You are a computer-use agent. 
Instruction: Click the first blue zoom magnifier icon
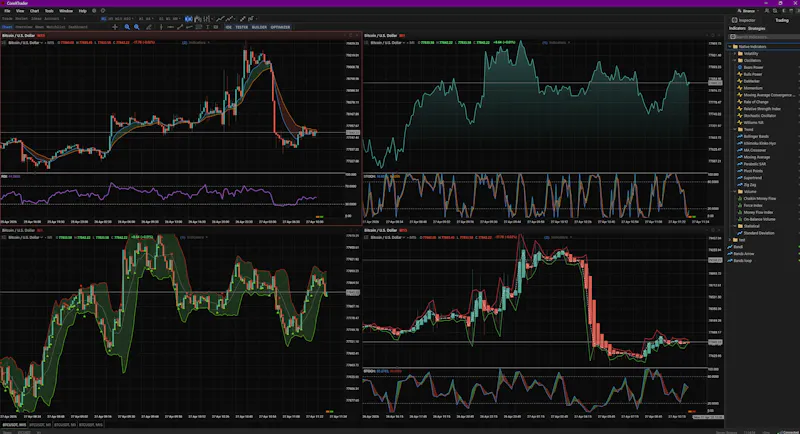tap(127, 27)
